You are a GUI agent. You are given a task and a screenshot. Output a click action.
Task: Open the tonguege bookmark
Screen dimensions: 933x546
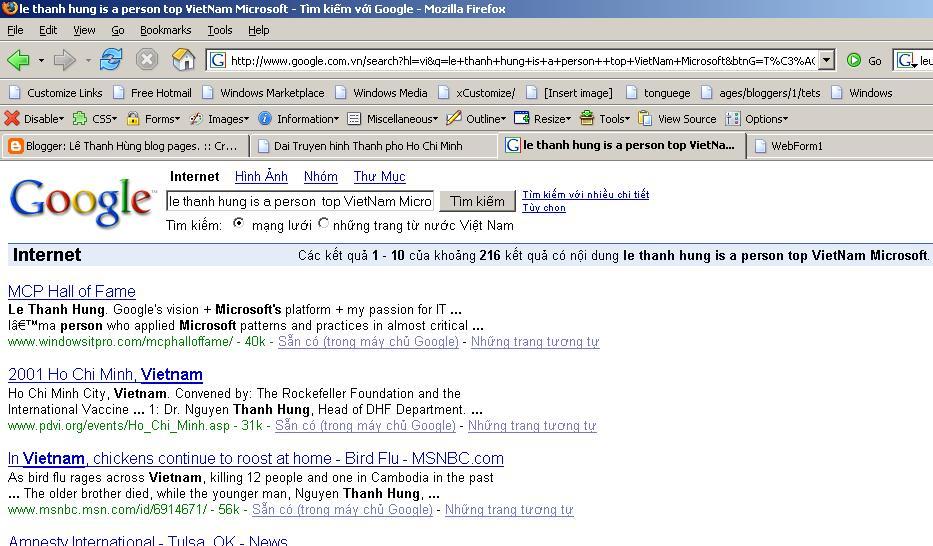[x=658, y=93]
